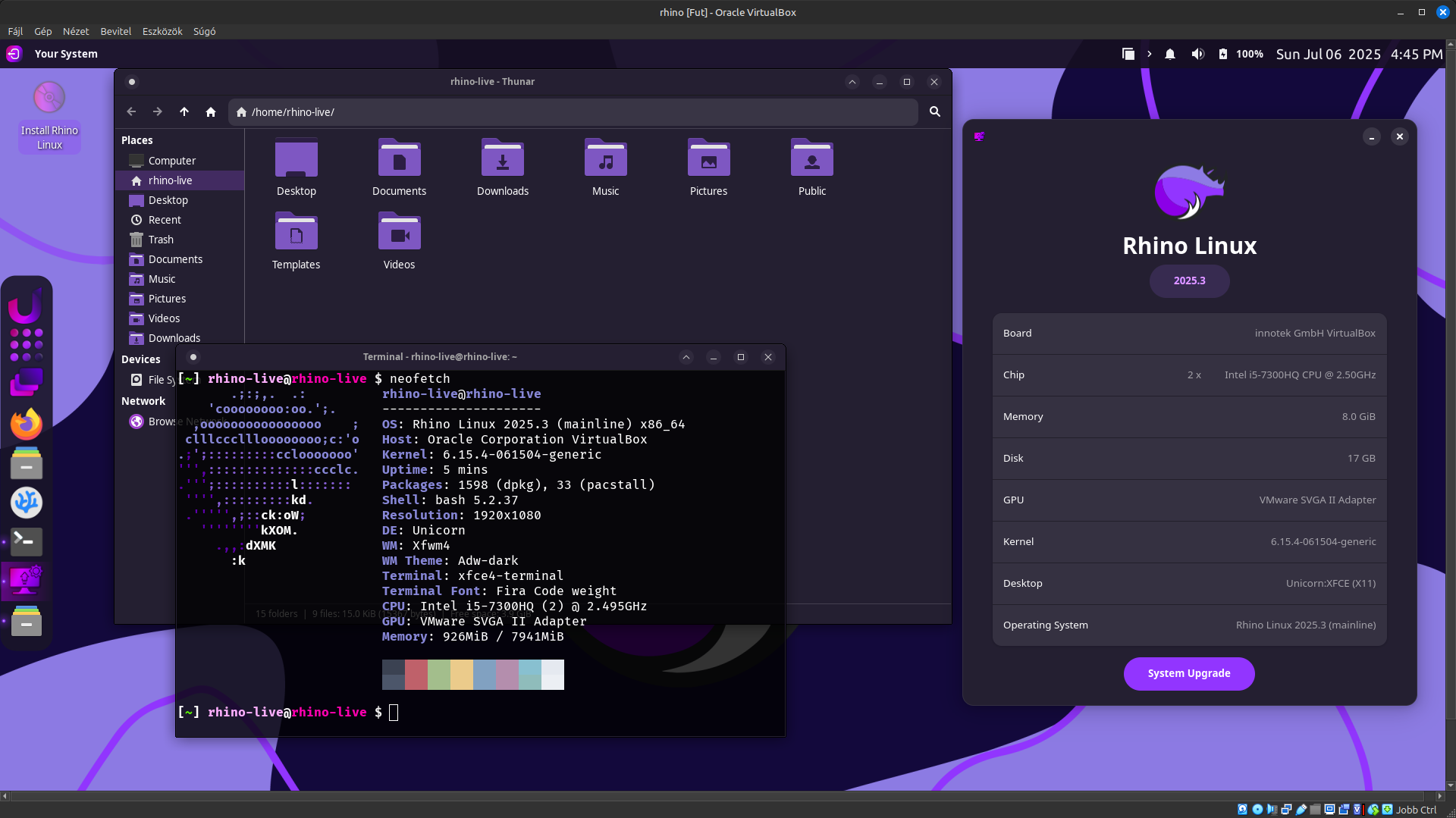The image size is (1456, 818).
Task: Click the 2025.3 version badge
Action: pyautogui.click(x=1189, y=281)
